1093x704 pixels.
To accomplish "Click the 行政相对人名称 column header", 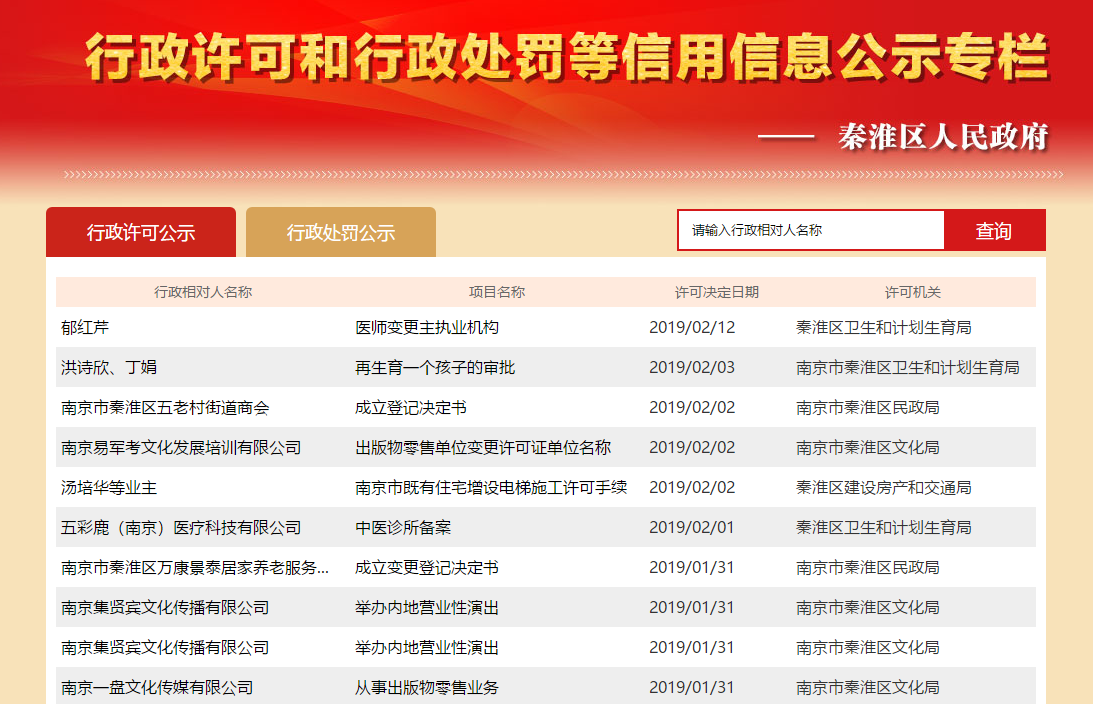I will 203,292.
